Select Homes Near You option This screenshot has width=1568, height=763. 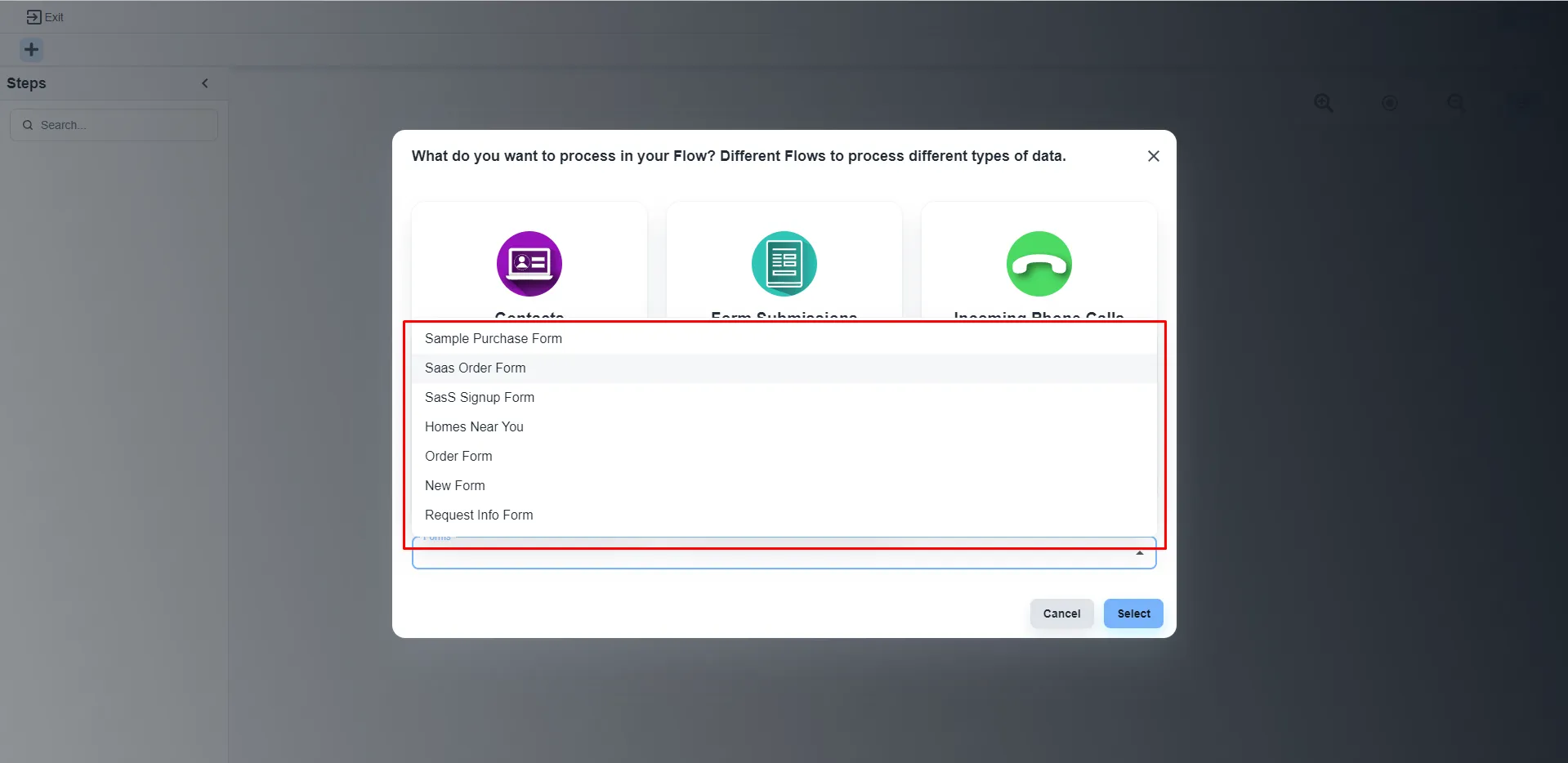(784, 426)
